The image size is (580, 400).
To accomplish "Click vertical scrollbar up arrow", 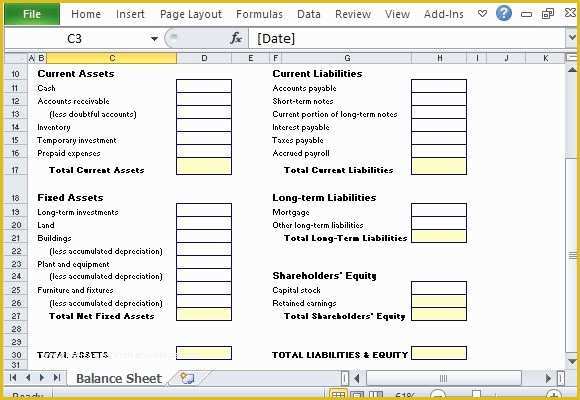I will point(572,69).
